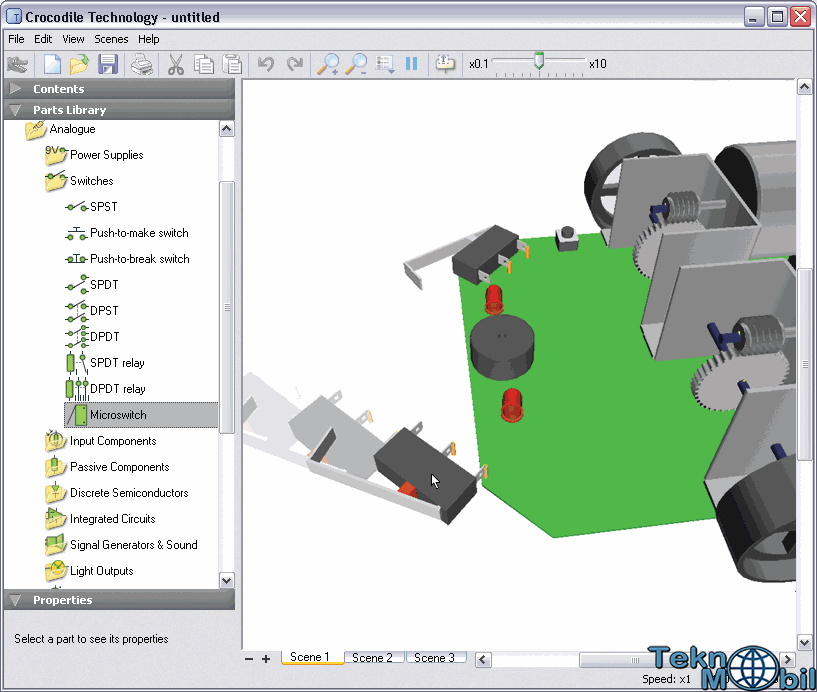
Task: Click the parts library scroll down arrow
Action: (226, 580)
